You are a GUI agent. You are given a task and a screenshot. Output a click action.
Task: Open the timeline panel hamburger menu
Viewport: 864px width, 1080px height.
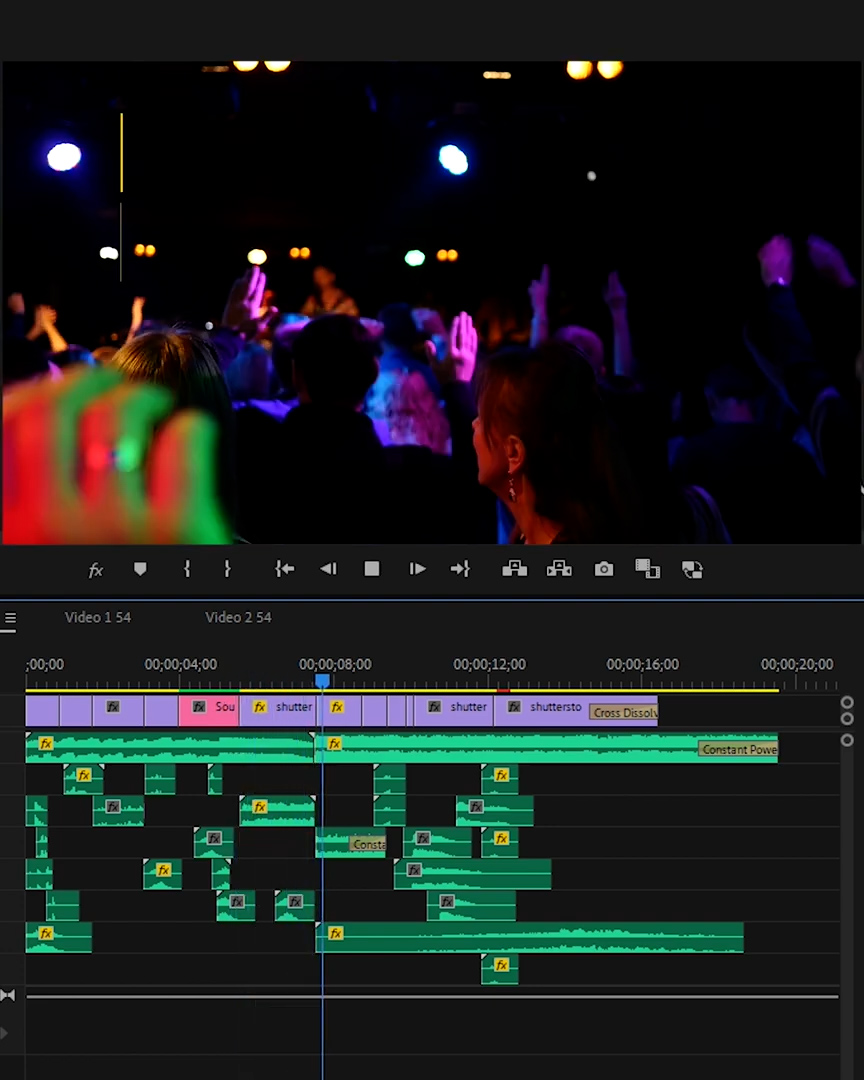click(10, 618)
